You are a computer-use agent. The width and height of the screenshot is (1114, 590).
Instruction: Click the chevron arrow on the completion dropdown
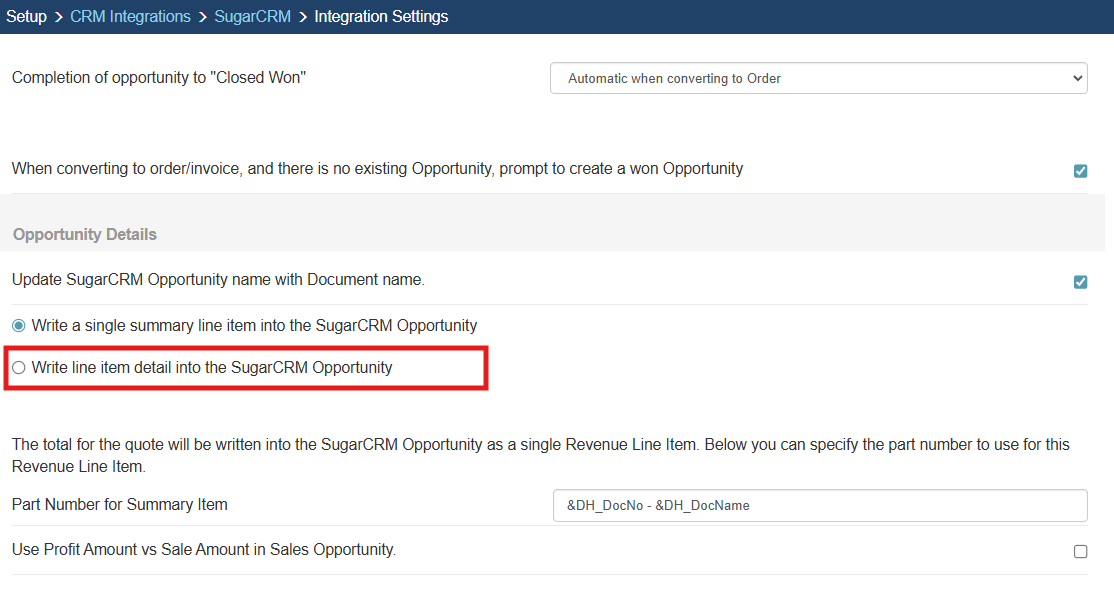(x=1076, y=78)
